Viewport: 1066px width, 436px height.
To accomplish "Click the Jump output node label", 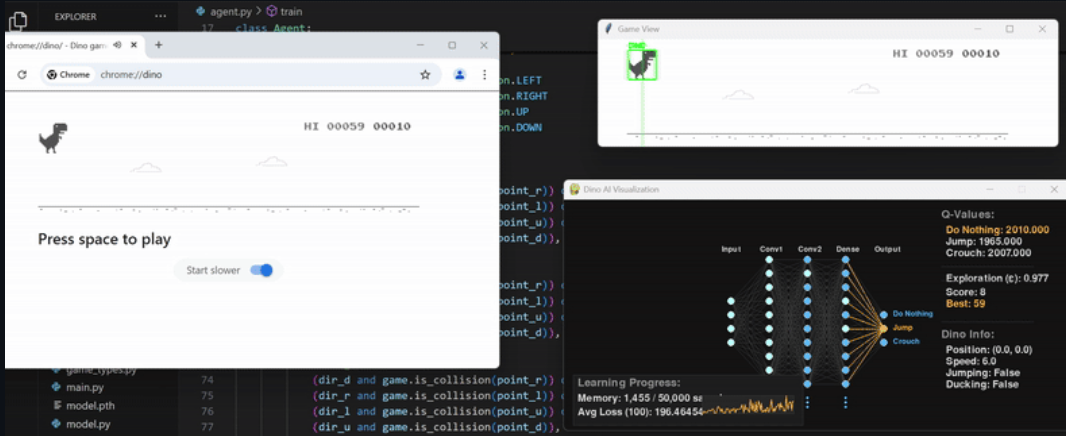I will [x=902, y=328].
